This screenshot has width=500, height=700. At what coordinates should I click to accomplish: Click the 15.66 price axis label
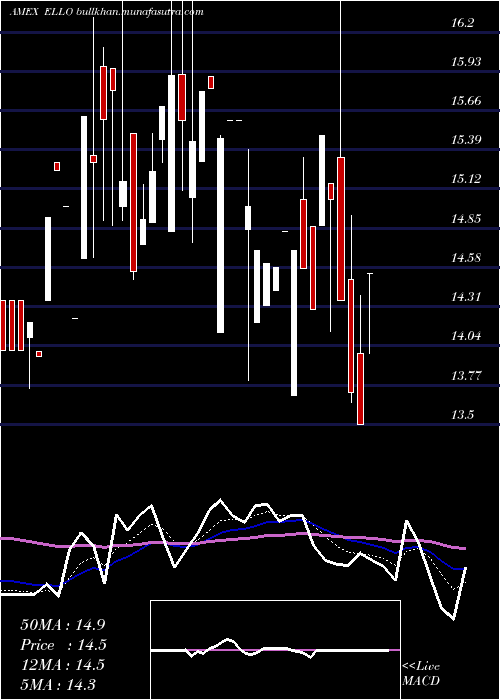point(466,101)
